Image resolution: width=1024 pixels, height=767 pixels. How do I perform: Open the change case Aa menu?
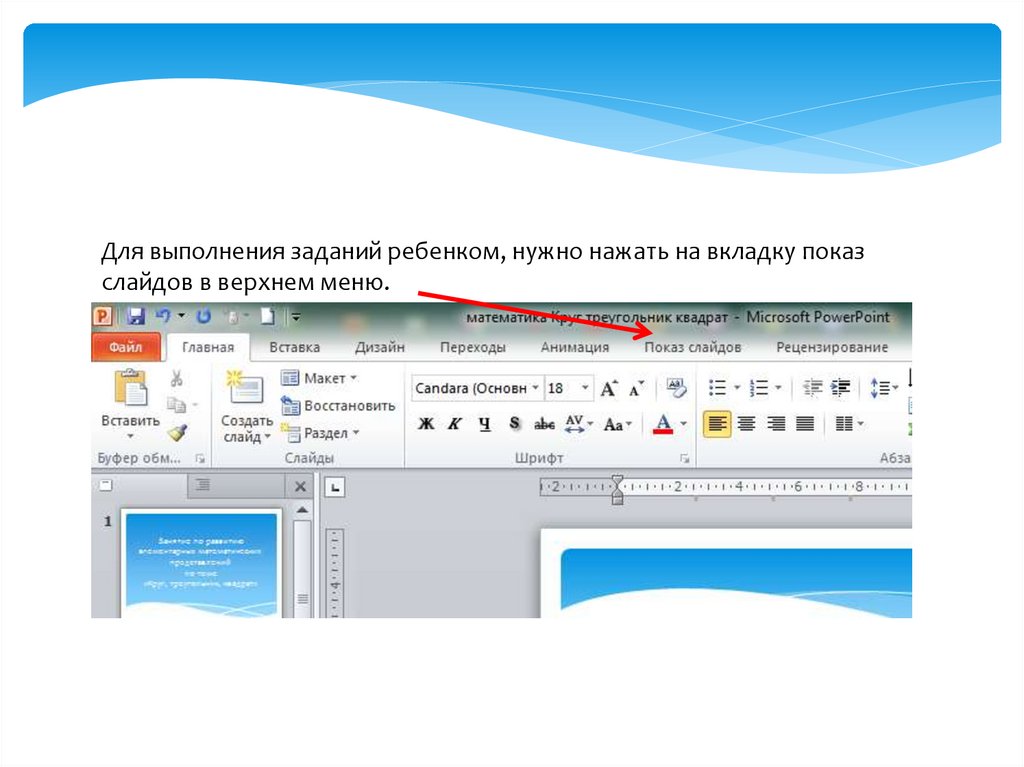coord(617,425)
